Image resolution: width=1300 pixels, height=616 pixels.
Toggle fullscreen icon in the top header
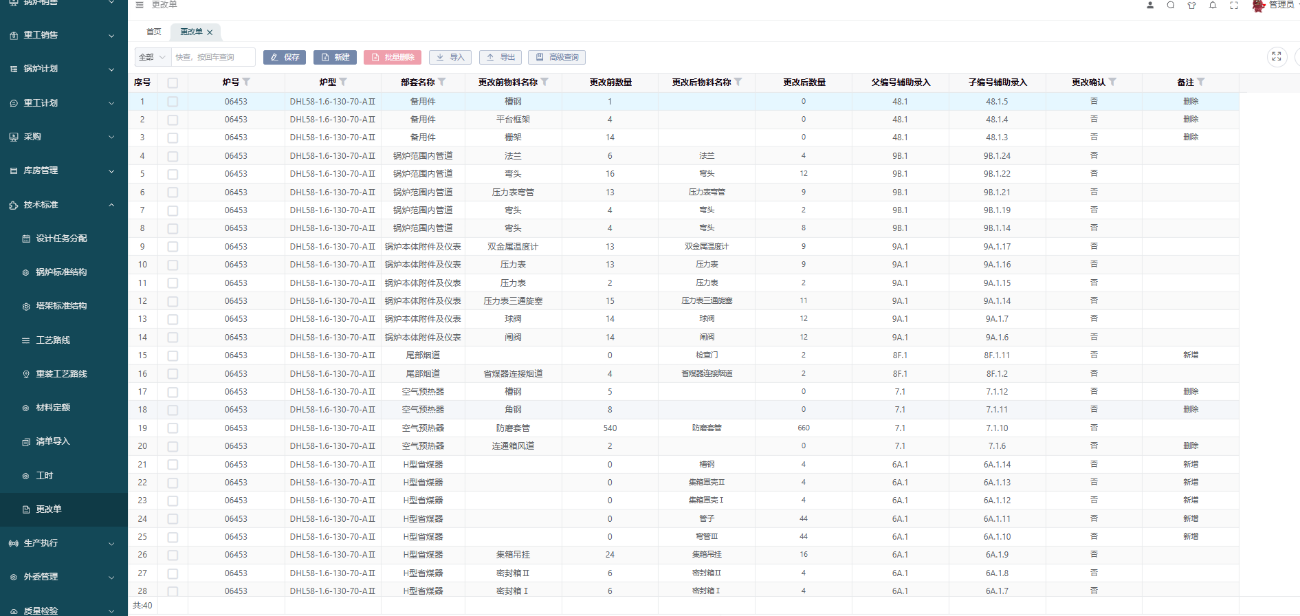click(1234, 5)
